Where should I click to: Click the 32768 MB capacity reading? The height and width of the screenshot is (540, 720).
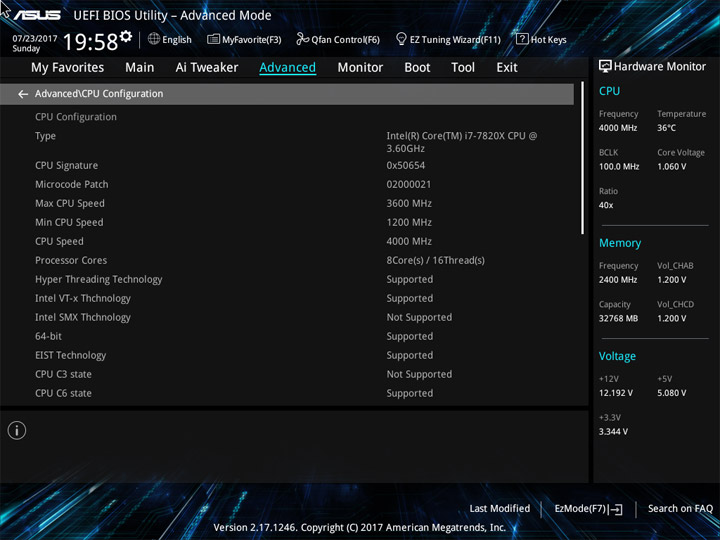click(x=618, y=318)
